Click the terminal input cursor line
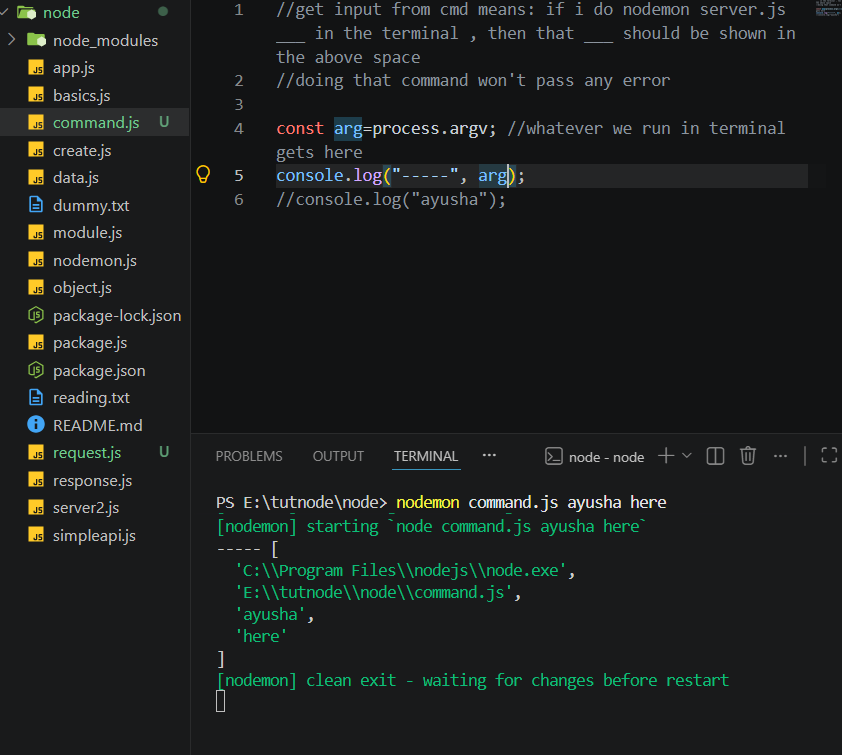 [x=220, y=701]
